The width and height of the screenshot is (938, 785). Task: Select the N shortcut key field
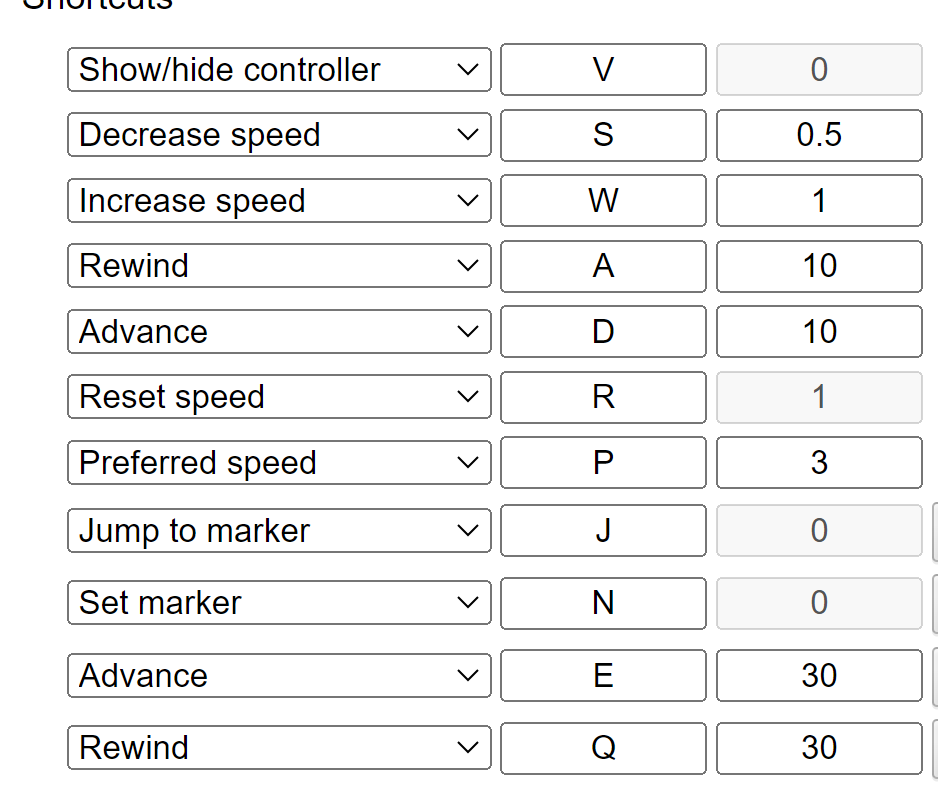(x=603, y=603)
